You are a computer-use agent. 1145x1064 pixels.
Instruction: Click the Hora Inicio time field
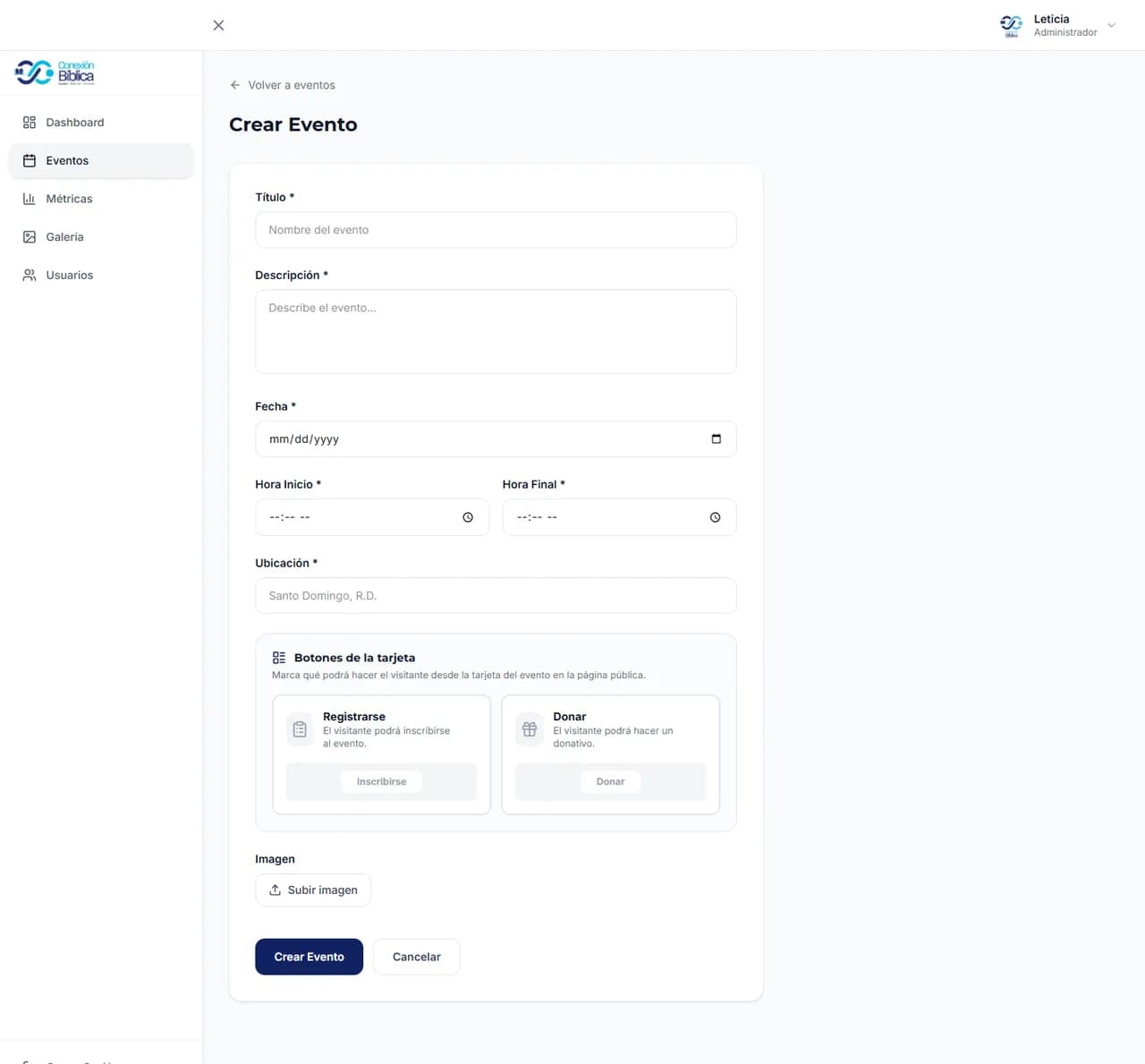372,517
